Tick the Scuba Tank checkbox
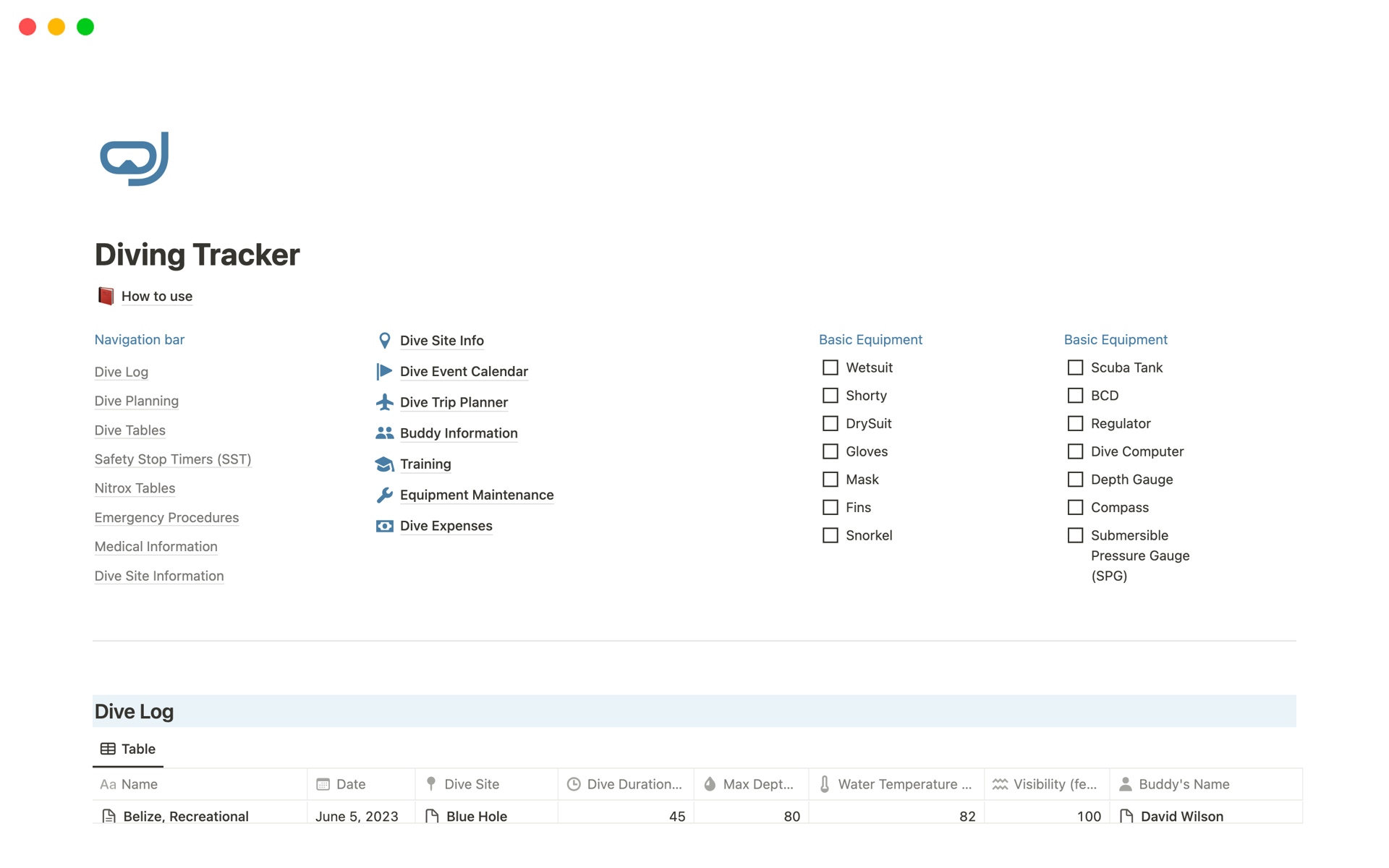 pyautogui.click(x=1075, y=367)
